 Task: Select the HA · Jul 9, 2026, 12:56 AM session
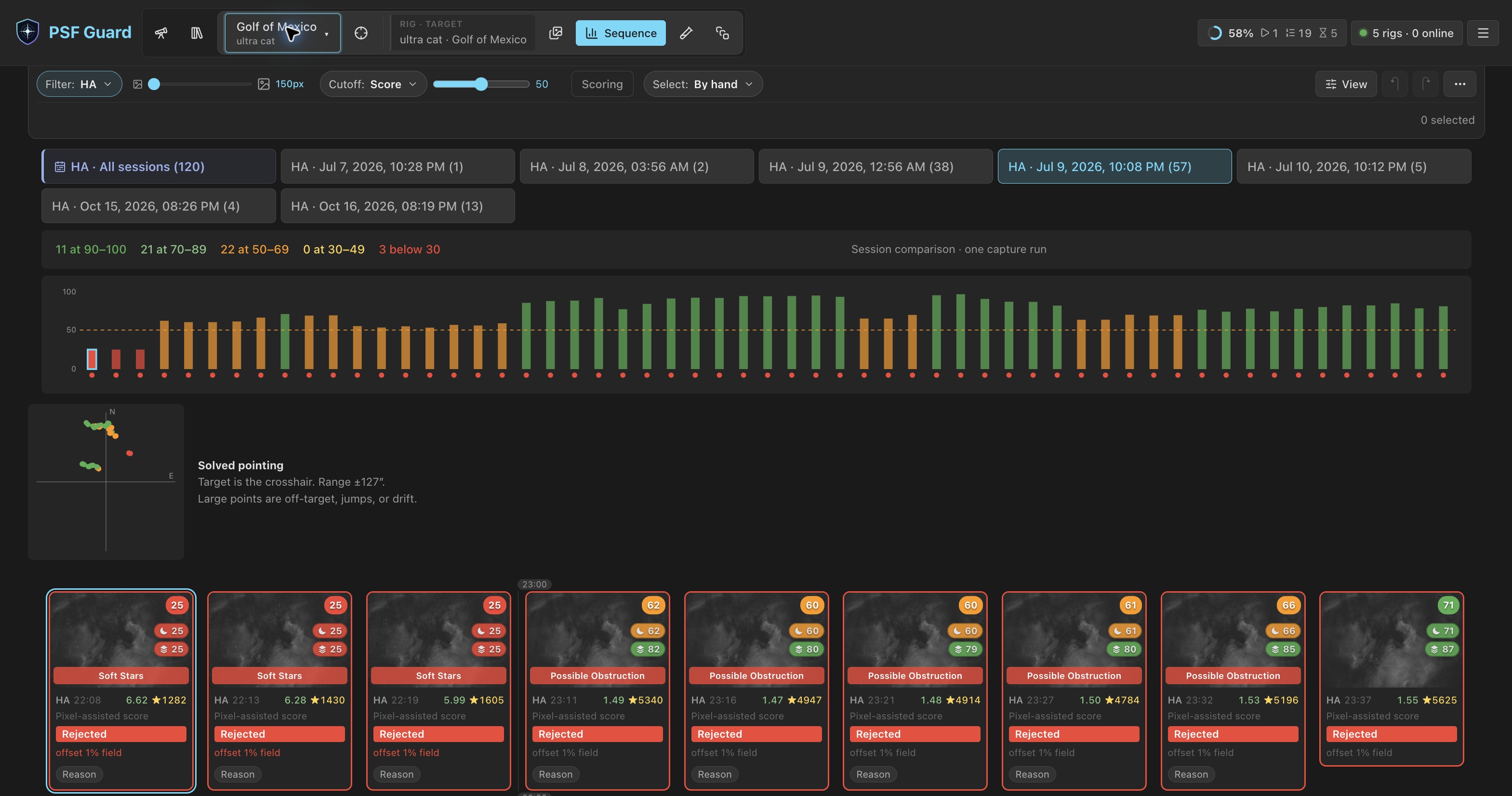point(875,167)
